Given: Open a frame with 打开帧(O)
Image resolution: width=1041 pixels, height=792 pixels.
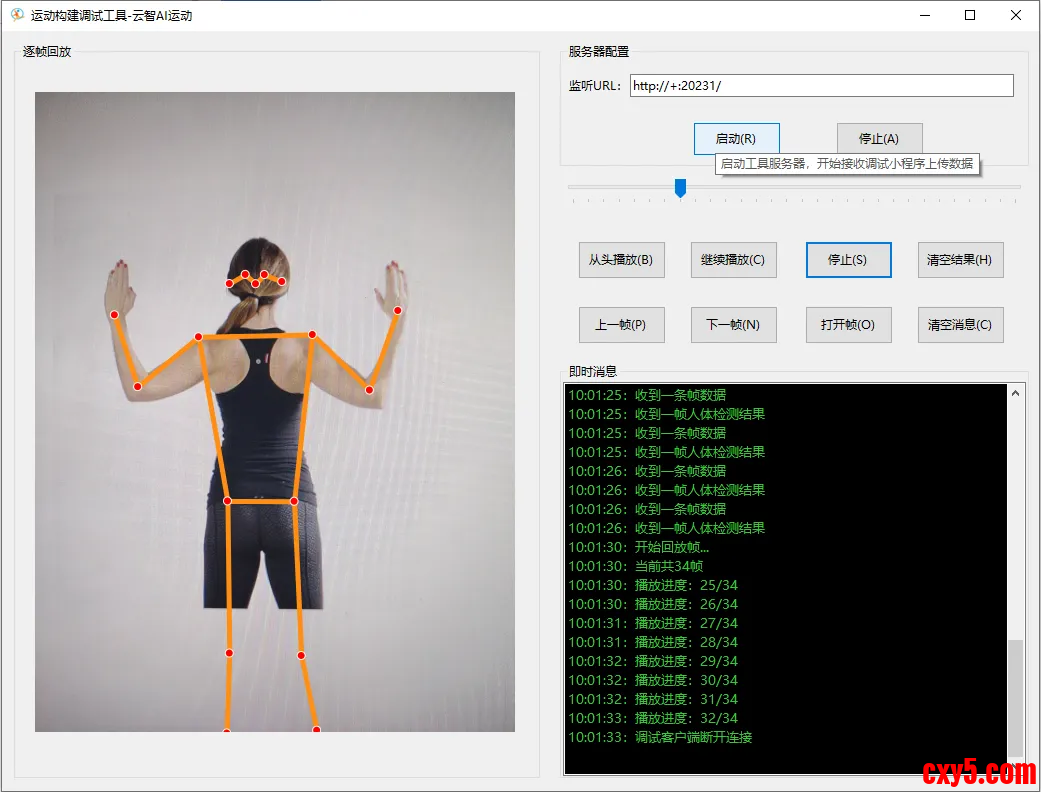Looking at the screenshot, I should click(848, 325).
